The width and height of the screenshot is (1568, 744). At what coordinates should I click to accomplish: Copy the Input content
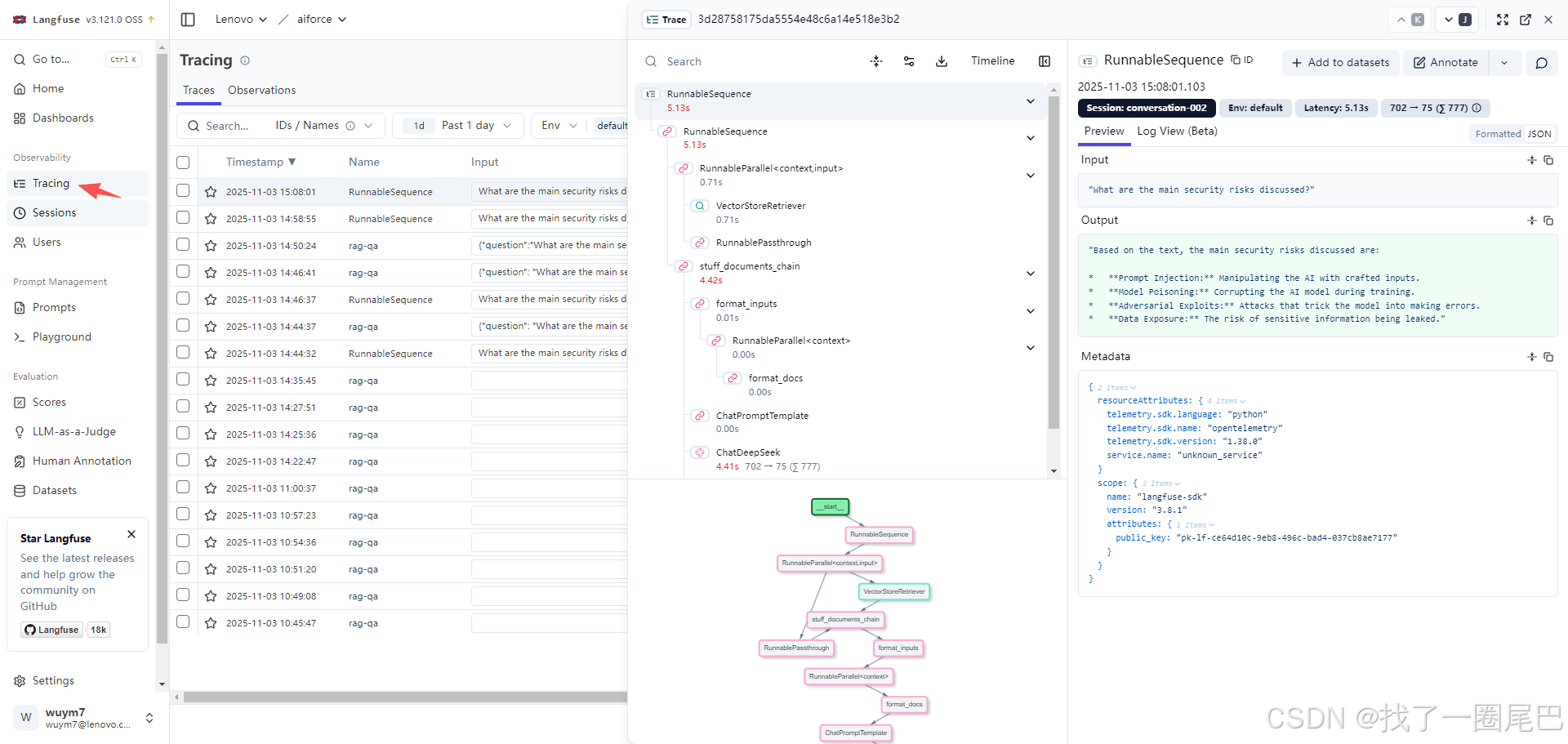(1548, 160)
